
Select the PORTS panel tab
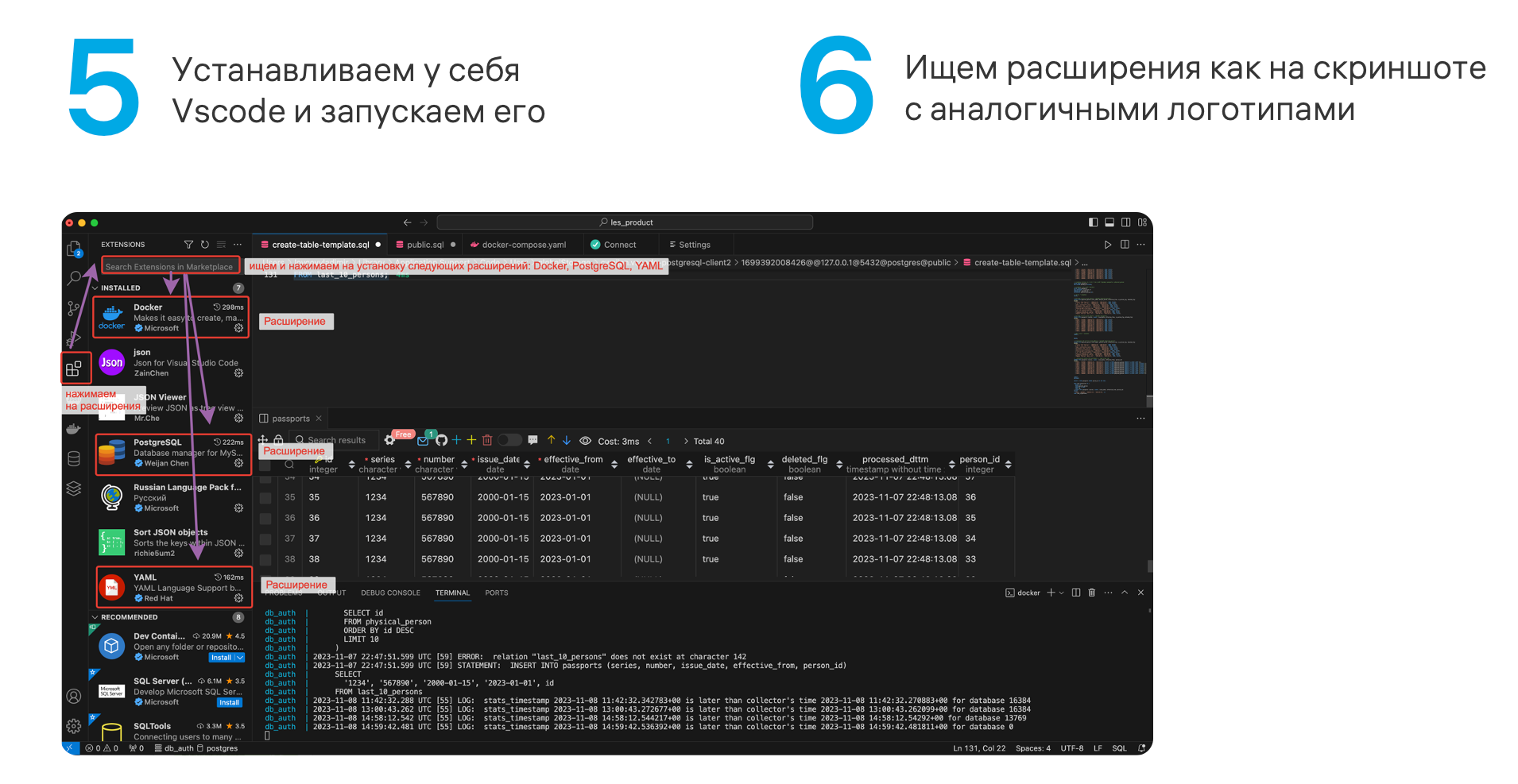(497, 593)
